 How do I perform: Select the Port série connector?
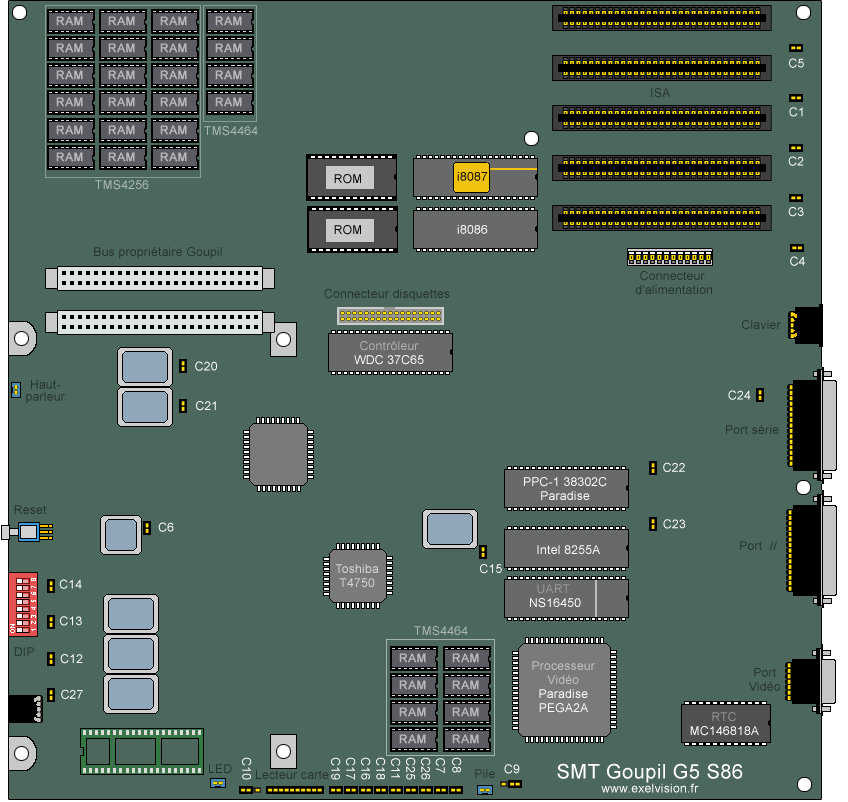pos(813,426)
